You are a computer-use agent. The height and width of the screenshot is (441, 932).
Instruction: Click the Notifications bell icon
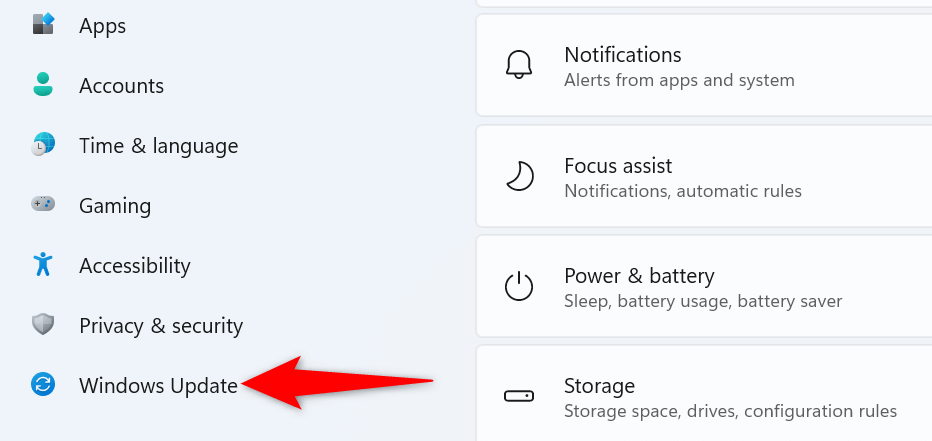click(x=518, y=66)
